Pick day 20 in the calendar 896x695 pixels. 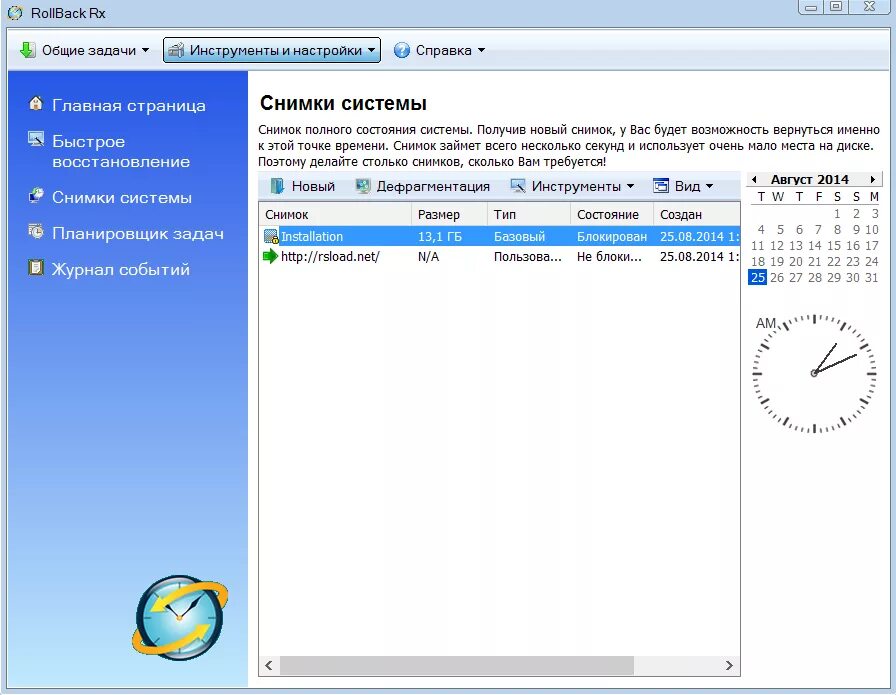coord(795,262)
